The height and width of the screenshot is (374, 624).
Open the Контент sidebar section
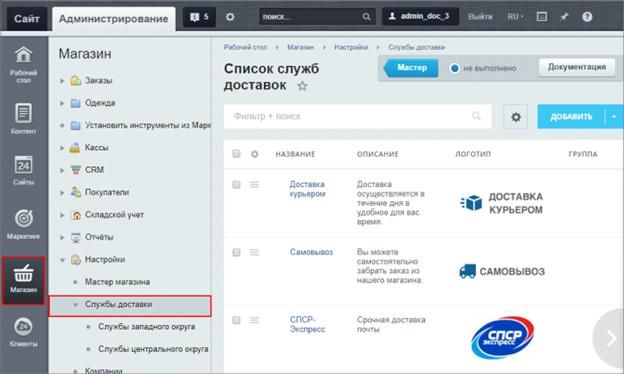(x=23, y=118)
